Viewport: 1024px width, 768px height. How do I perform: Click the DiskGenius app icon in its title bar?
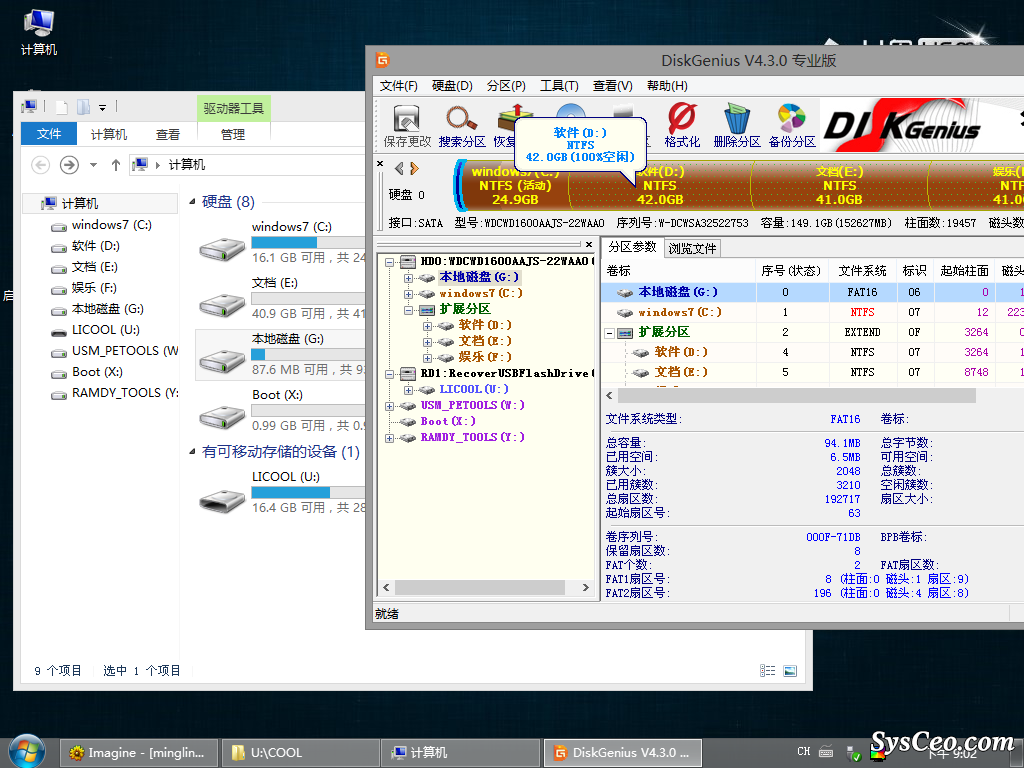coord(383,60)
